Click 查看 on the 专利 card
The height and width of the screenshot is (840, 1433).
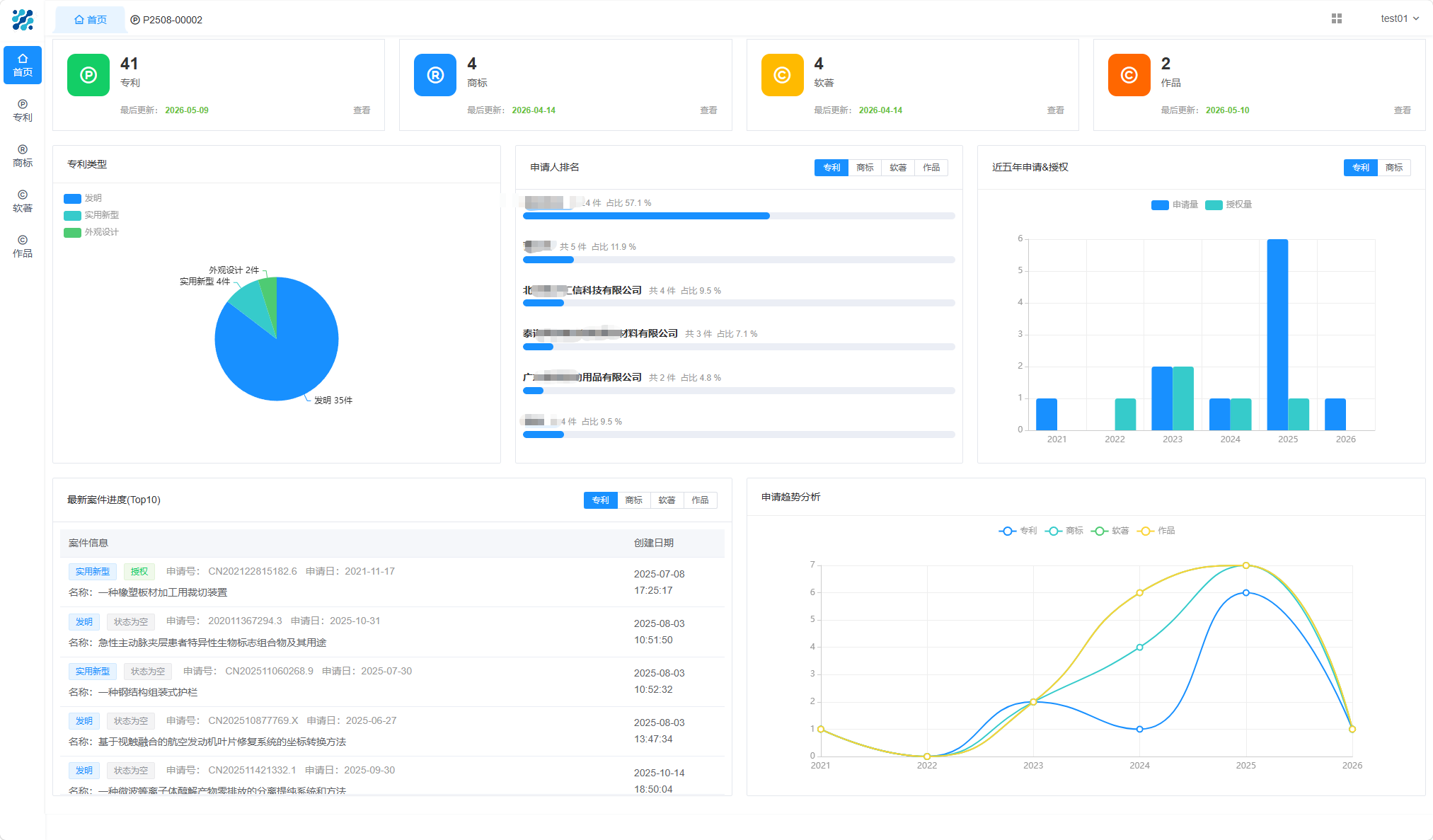(362, 110)
